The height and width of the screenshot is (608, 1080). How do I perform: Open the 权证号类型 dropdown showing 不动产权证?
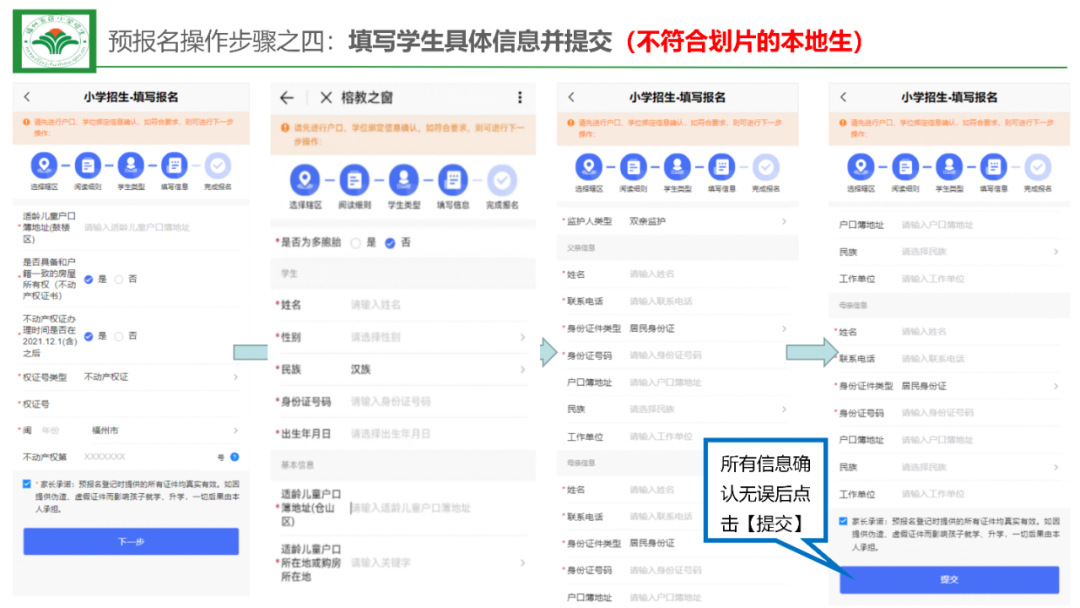160,377
